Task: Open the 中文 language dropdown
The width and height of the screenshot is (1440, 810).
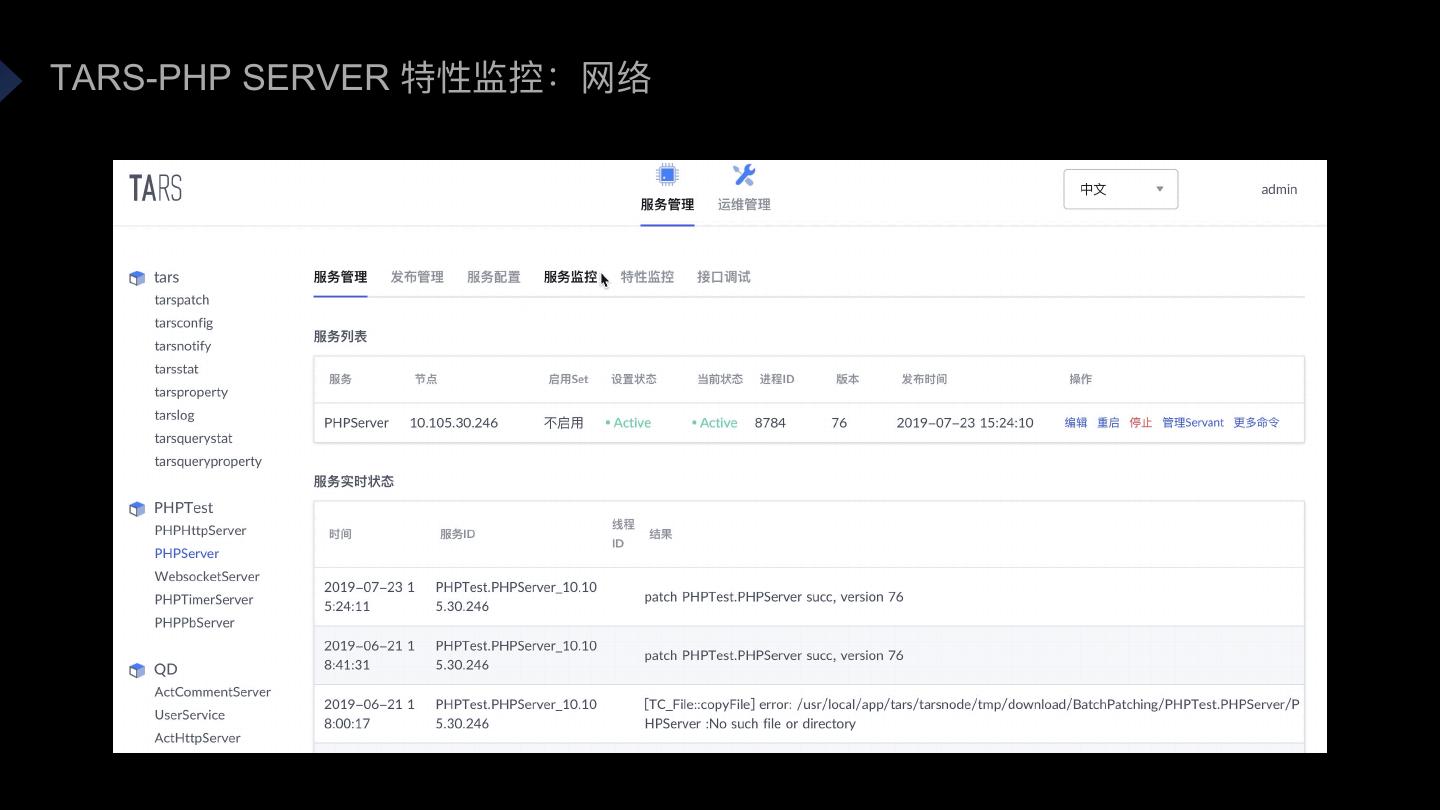Action: point(1120,189)
